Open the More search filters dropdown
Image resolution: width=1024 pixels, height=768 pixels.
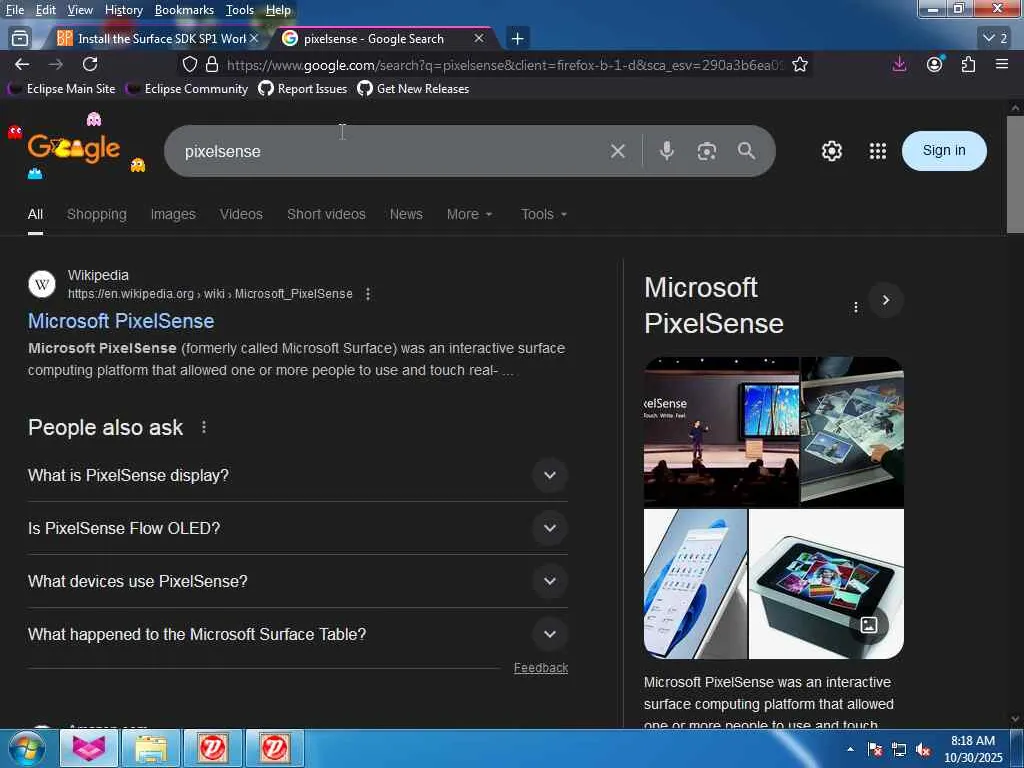pos(469,214)
